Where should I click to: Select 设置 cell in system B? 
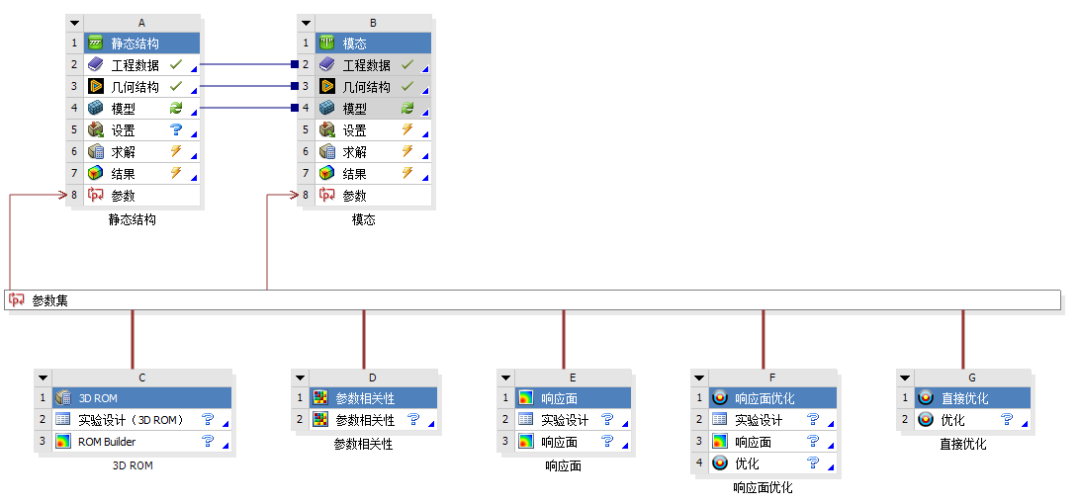point(374,130)
